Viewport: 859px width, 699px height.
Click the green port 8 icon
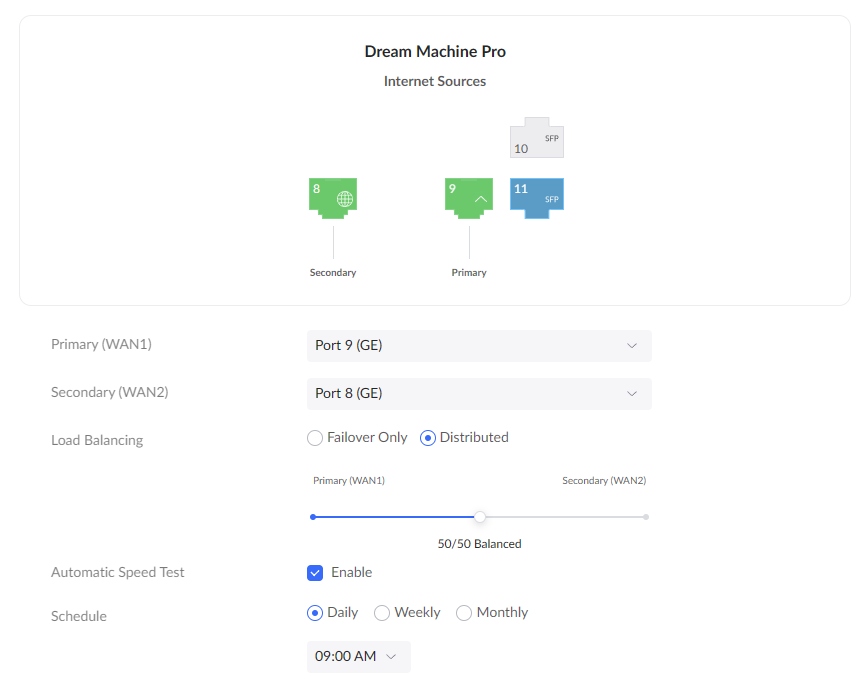(332, 197)
